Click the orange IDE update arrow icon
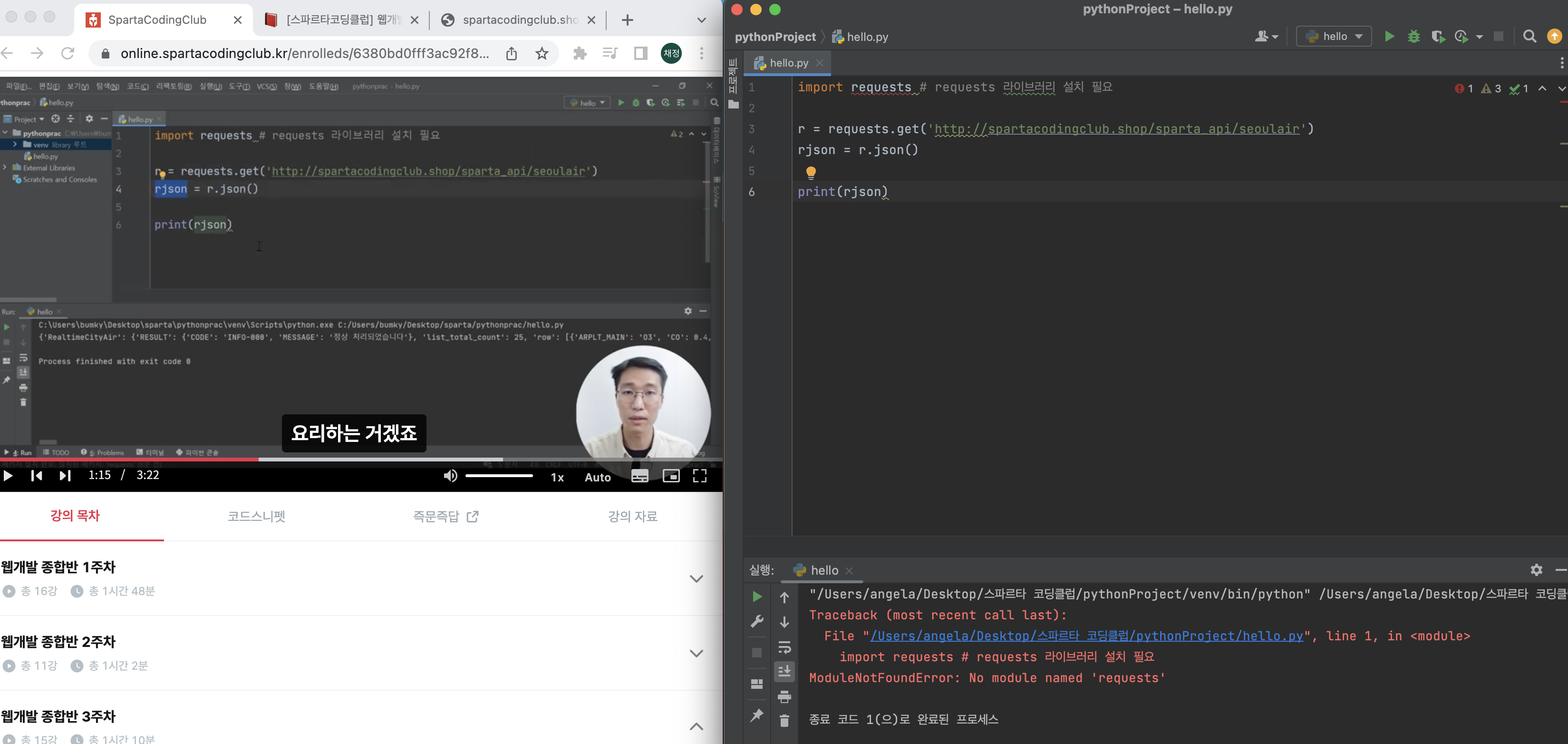1568x744 pixels. 1555,37
